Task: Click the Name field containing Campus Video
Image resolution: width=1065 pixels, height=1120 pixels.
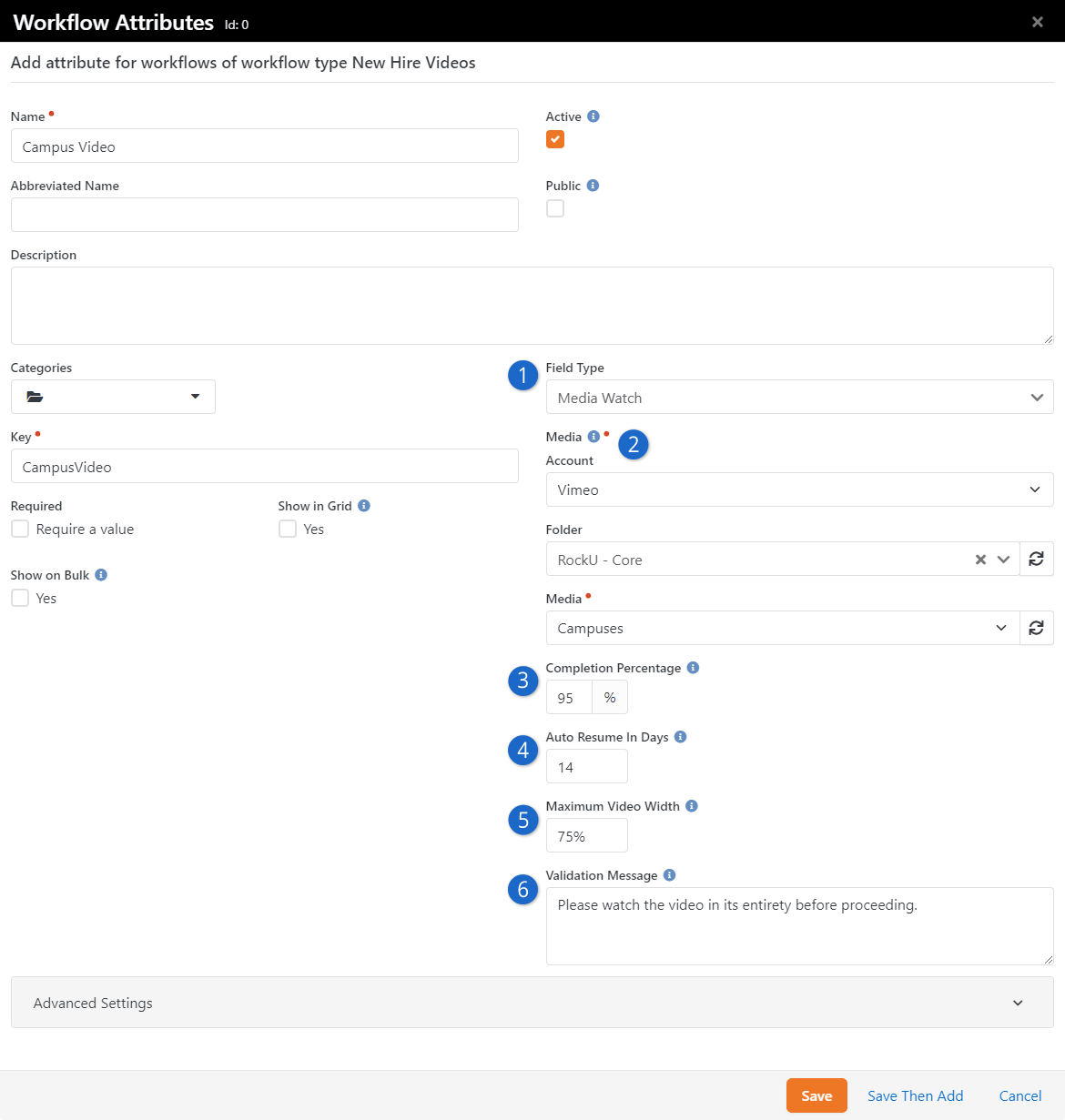Action: coord(264,146)
